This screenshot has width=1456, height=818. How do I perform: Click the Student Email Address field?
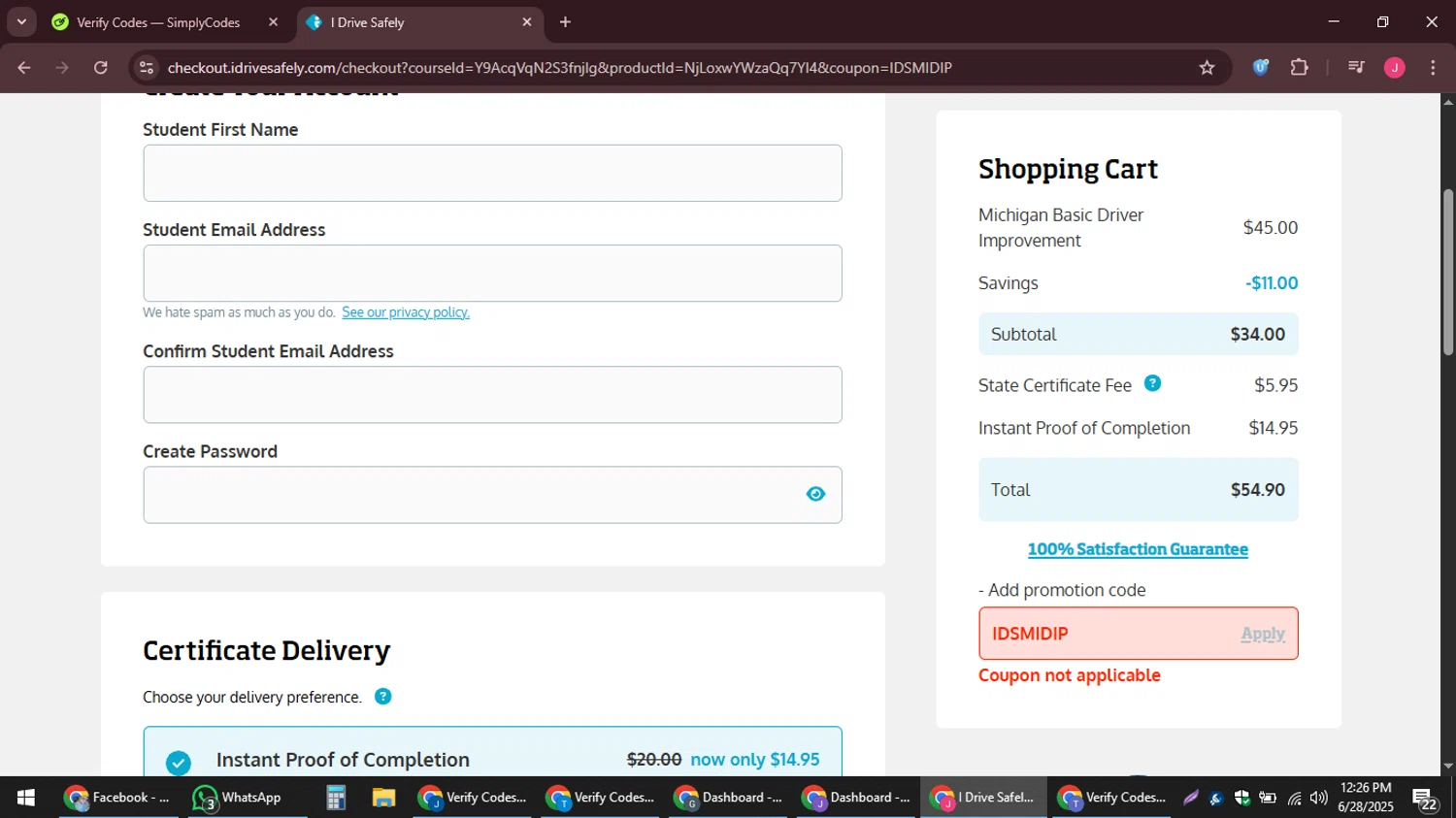[x=492, y=274]
